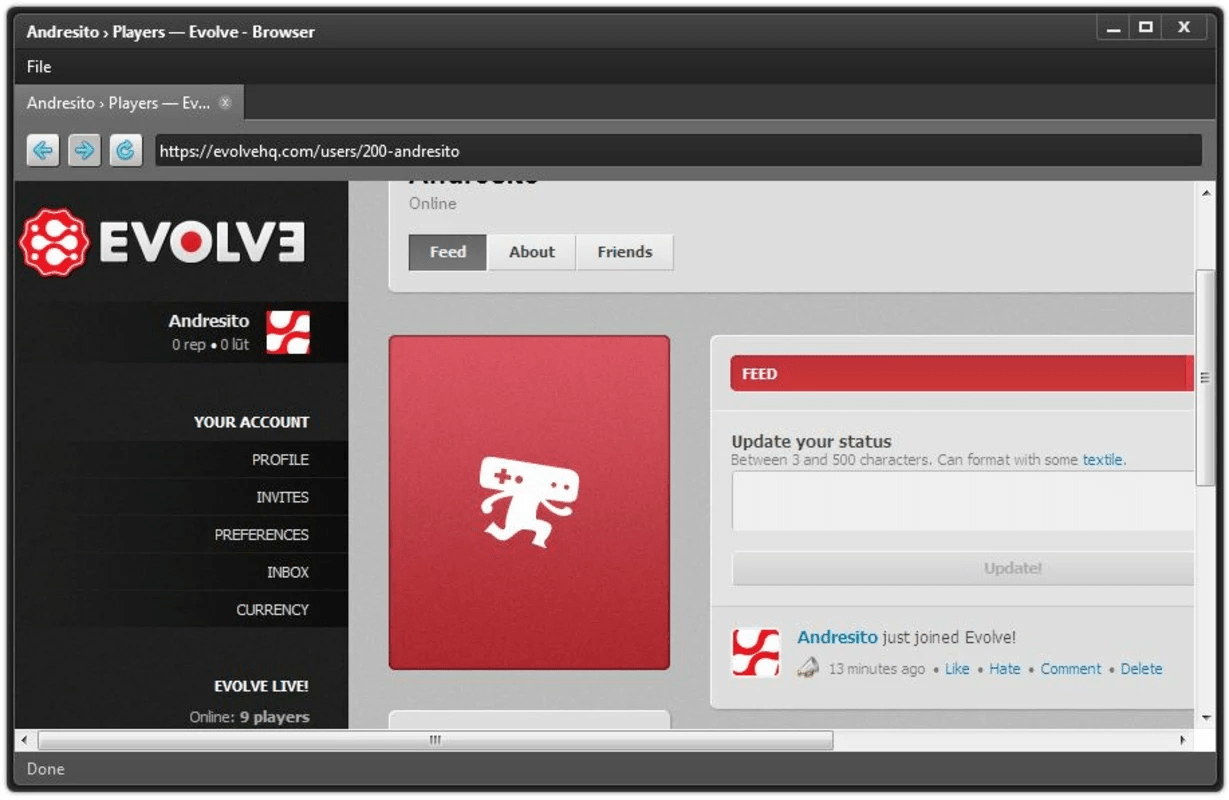Open PREFERENCES in the sidebar
This screenshot has width=1229, height=800.
coord(261,535)
